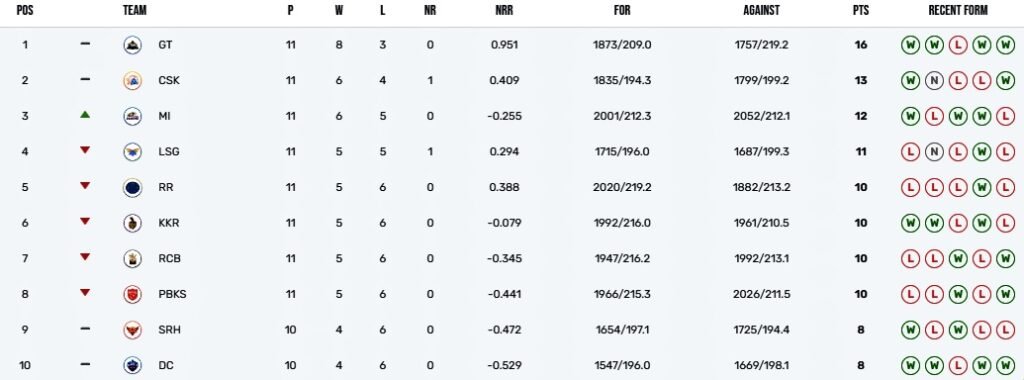Image resolution: width=1024 pixels, height=380 pixels.
Task: Click the CSK team logo icon
Action: click(x=133, y=80)
